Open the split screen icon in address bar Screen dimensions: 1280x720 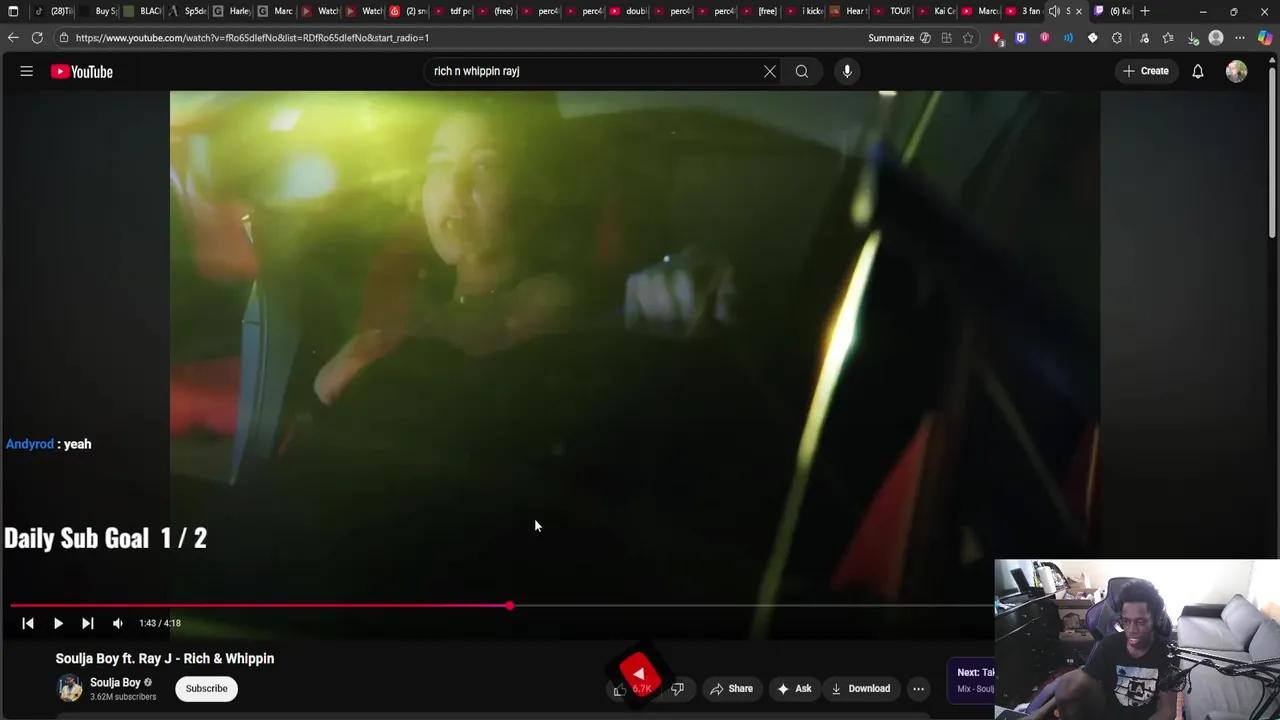tap(946, 38)
